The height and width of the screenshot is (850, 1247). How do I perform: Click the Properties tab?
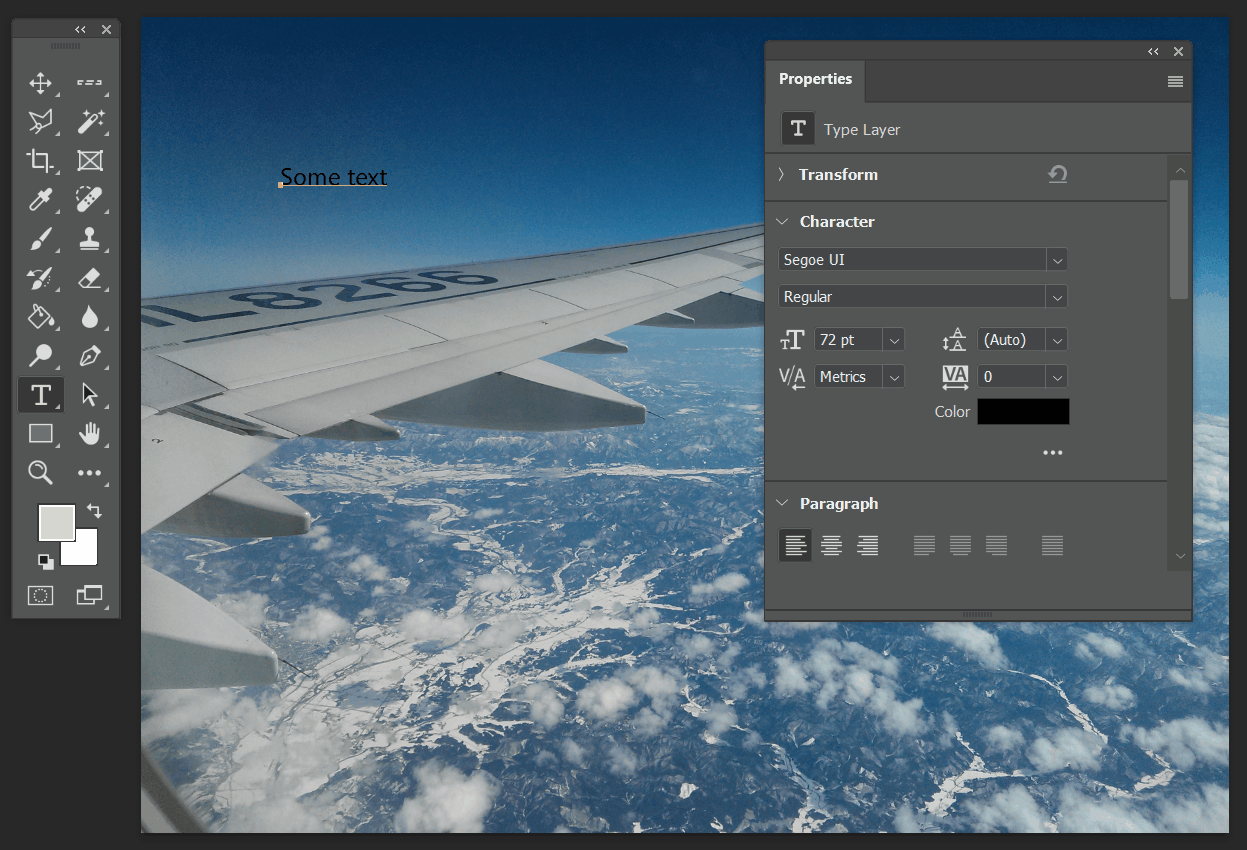pos(815,79)
